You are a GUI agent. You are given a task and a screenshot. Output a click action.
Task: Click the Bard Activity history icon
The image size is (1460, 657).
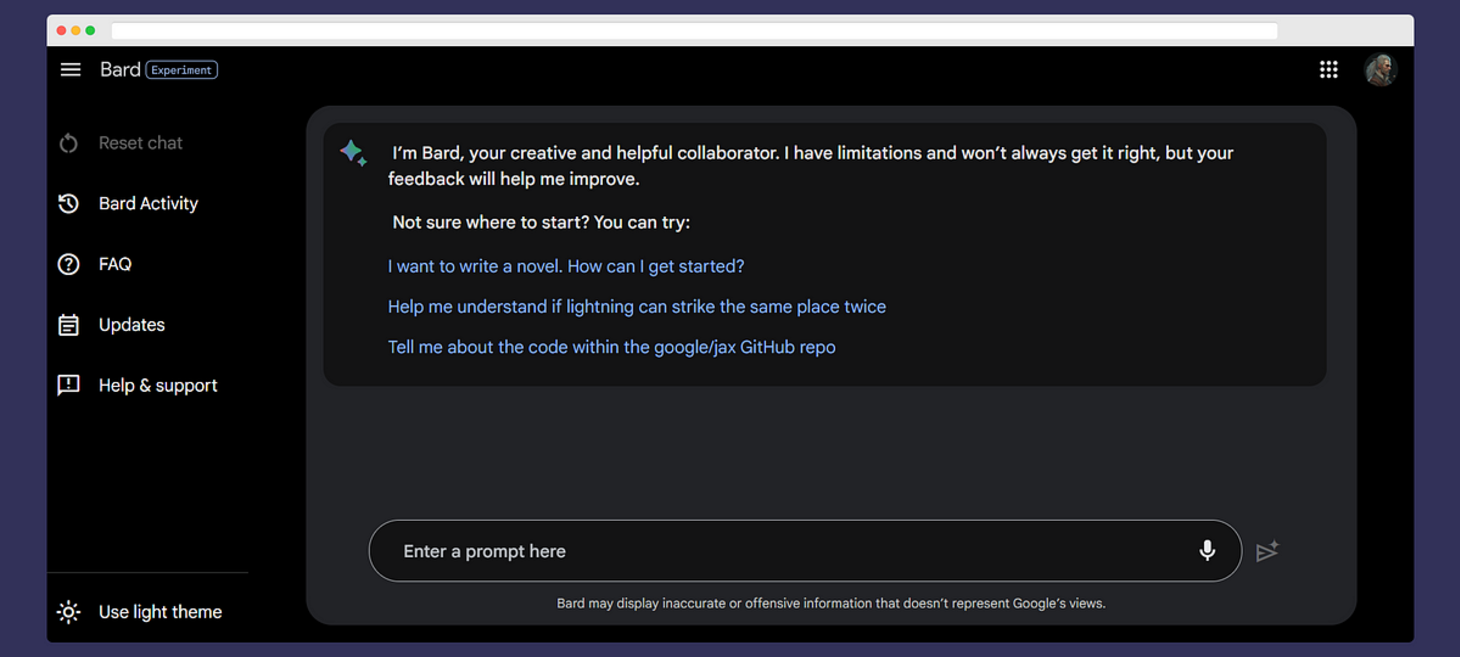tap(69, 204)
